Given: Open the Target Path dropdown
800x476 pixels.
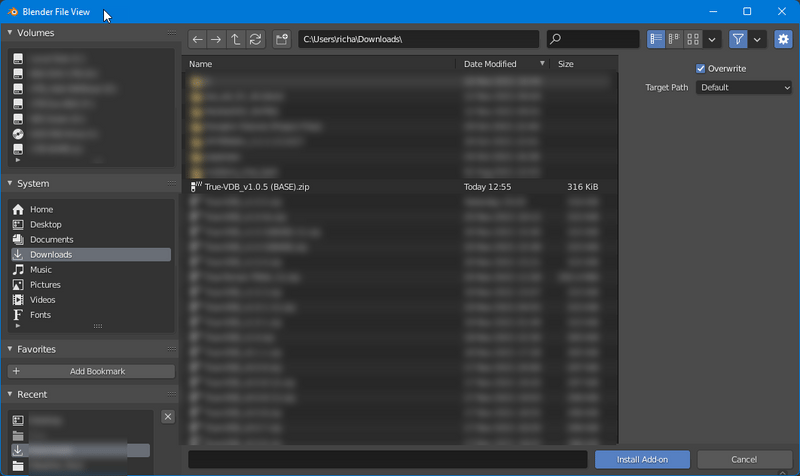Looking at the screenshot, I should tap(744, 87).
